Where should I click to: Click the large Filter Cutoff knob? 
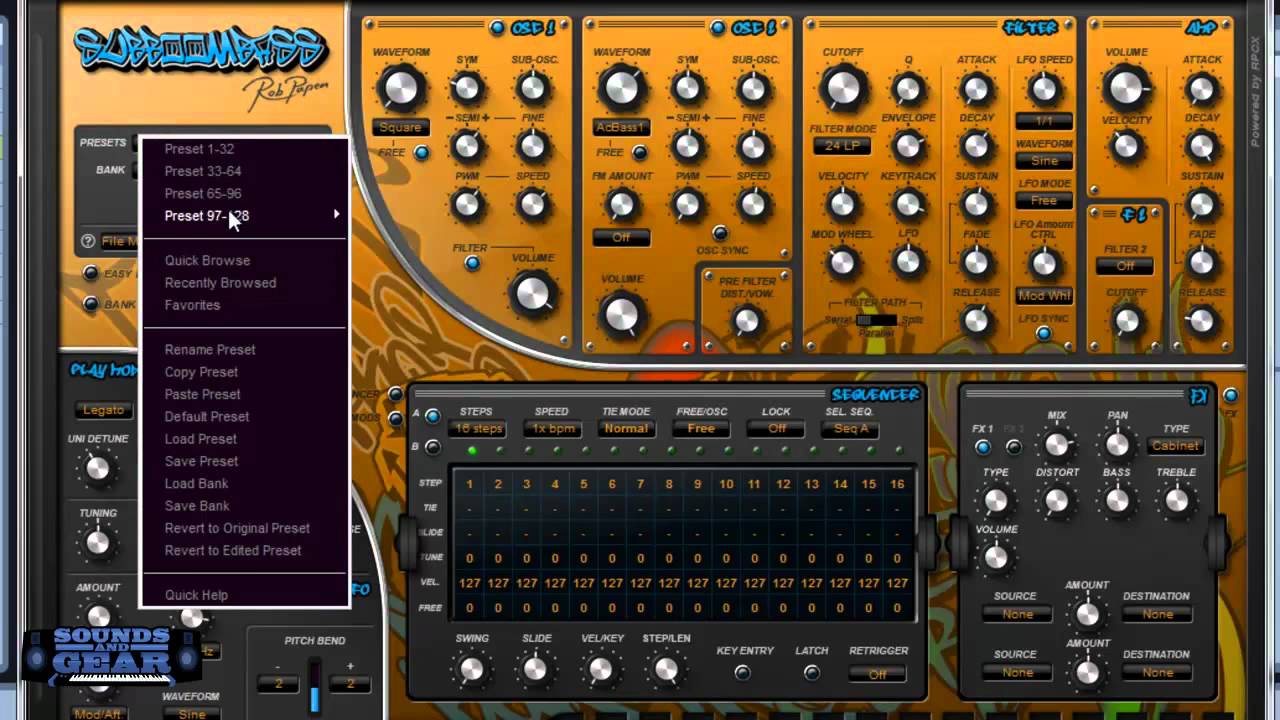click(842, 89)
